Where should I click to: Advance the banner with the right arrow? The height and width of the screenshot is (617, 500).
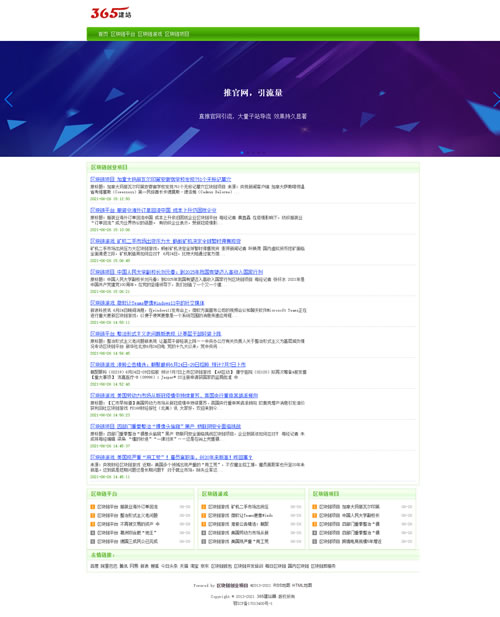coord(496,99)
